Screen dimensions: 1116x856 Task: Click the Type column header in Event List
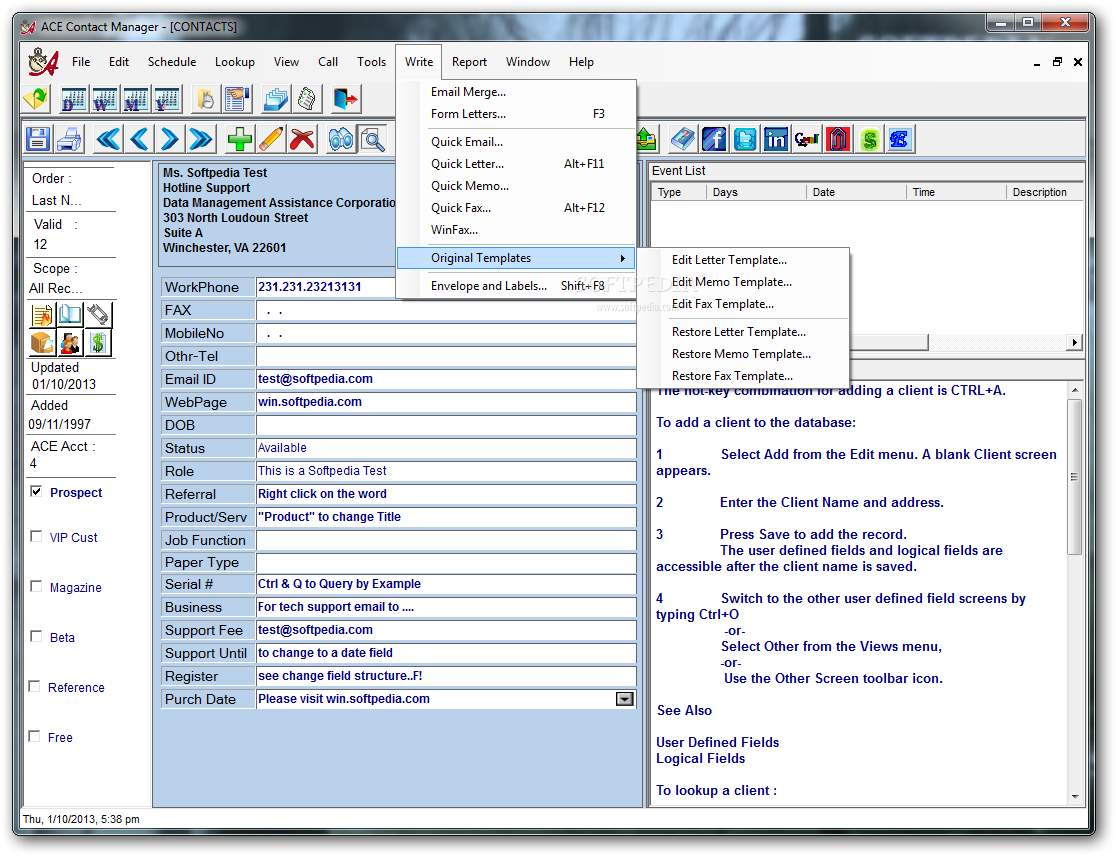coord(678,192)
